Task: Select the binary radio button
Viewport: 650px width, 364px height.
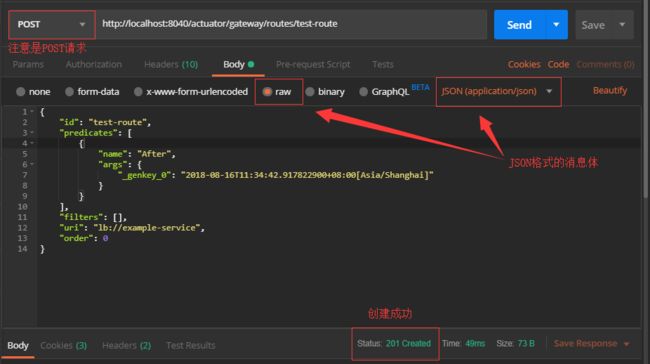Action: 310,92
